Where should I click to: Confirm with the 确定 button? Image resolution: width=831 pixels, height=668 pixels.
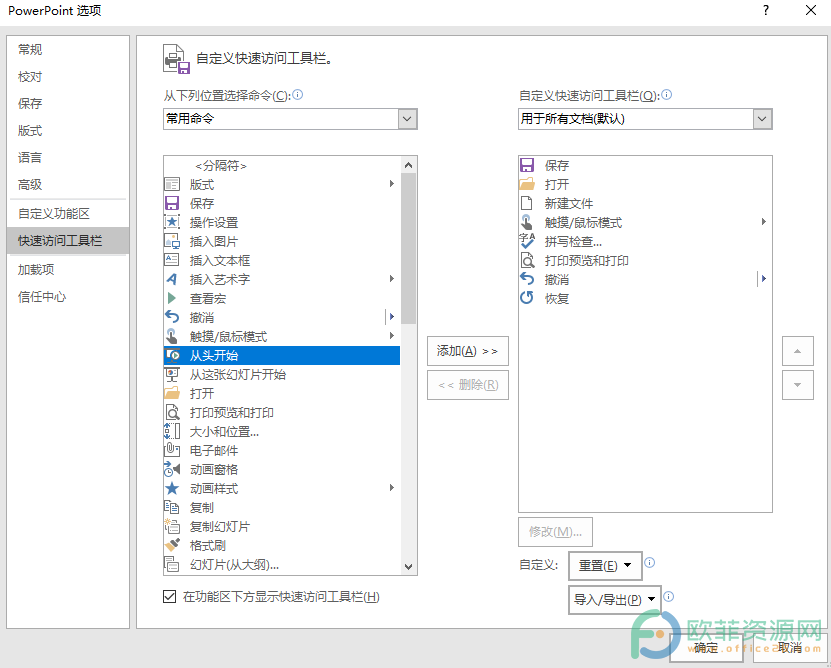pyautogui.click(x=706, y=648)
